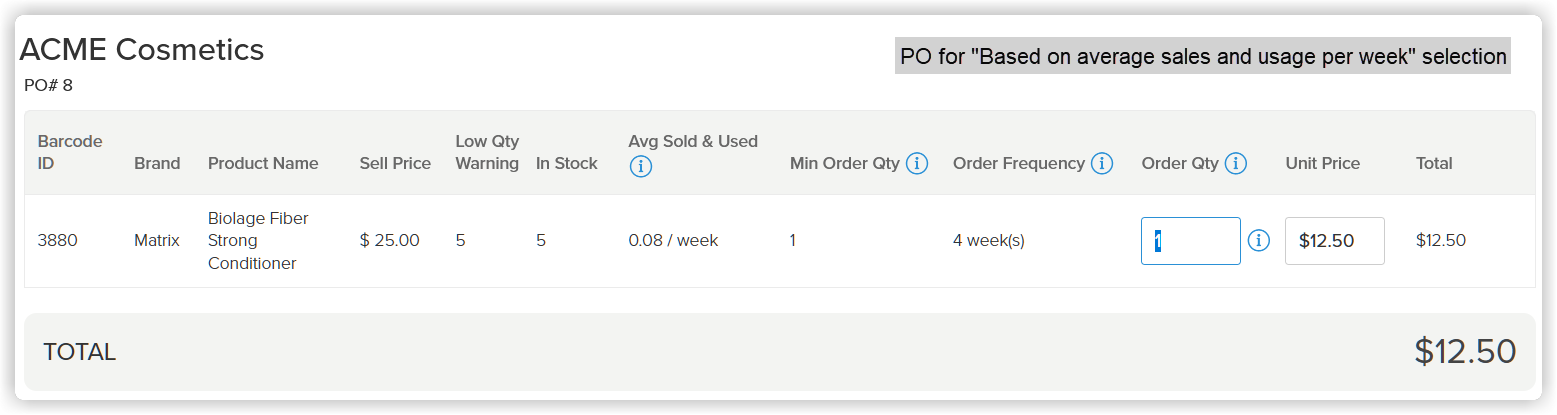Click the In Stock column header

[567, 163]
